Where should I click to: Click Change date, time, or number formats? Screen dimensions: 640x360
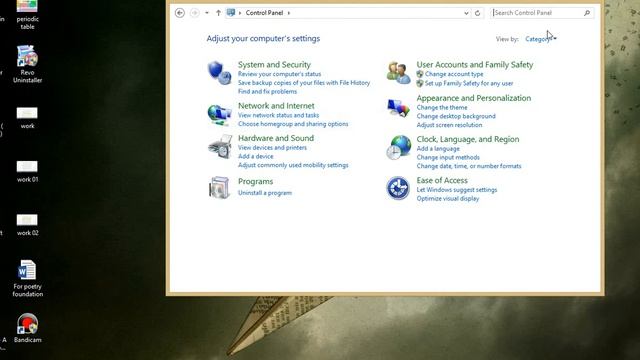pos(469,166)
